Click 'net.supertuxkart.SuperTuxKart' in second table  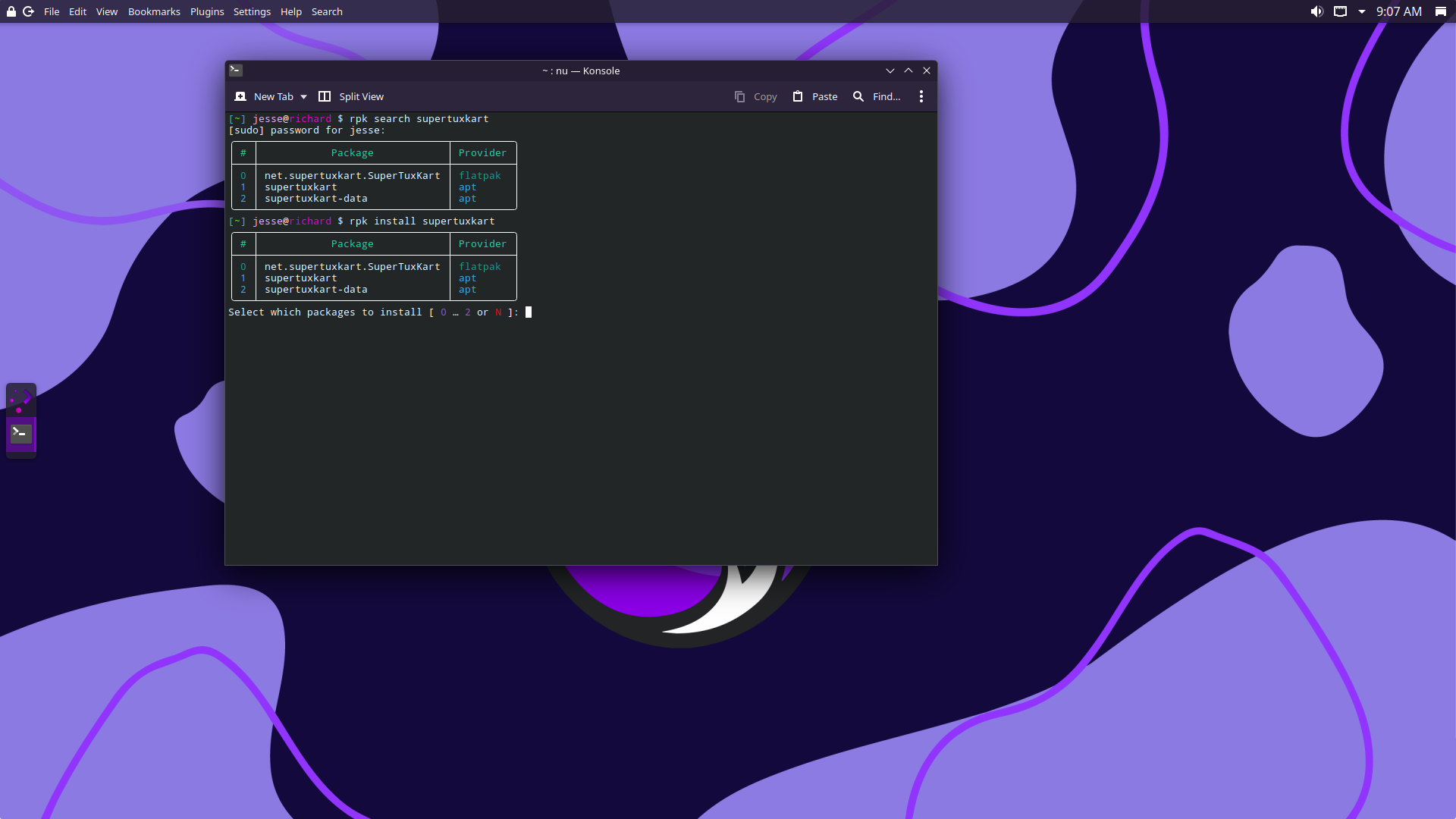click(x=352, y=267)
